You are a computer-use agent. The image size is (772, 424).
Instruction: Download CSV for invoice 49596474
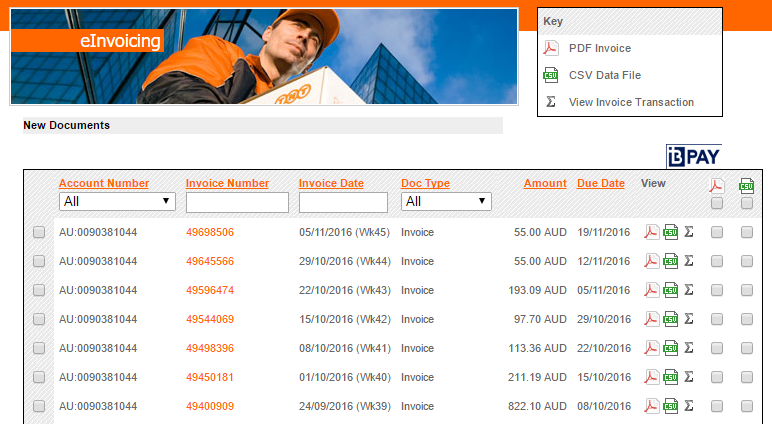click(671, 290)
